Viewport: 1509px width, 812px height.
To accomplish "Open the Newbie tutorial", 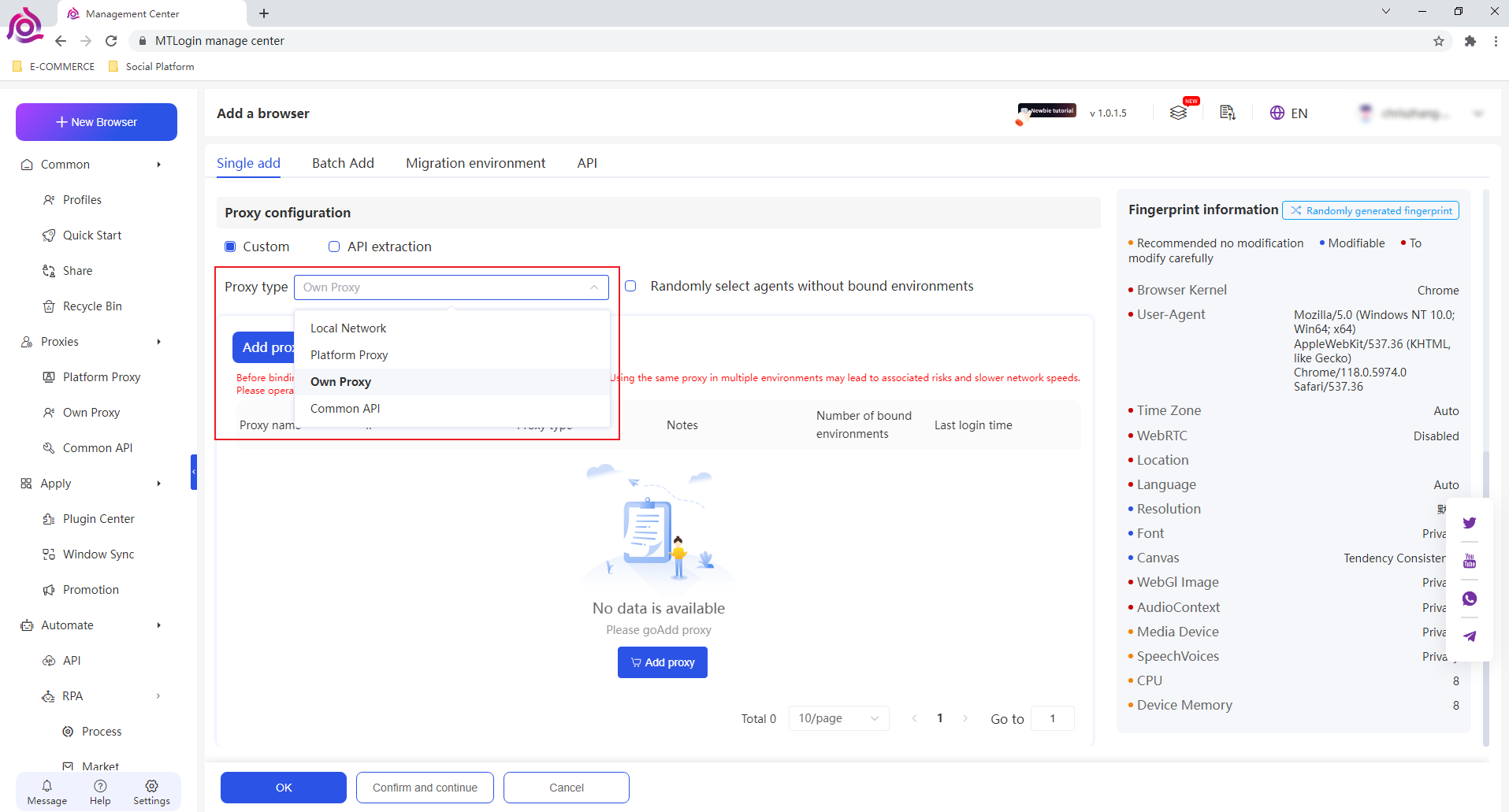I will [1047, 112].
